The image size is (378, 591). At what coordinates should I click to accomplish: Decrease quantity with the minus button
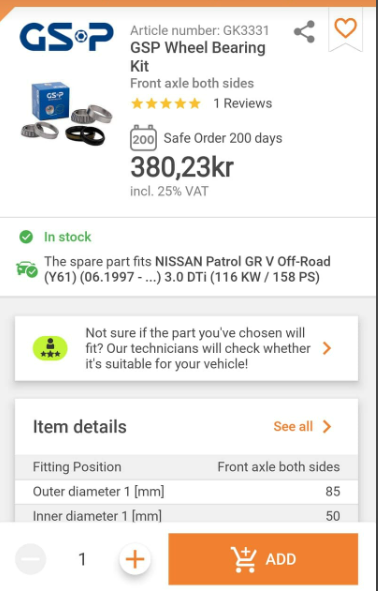coord(31,559)
